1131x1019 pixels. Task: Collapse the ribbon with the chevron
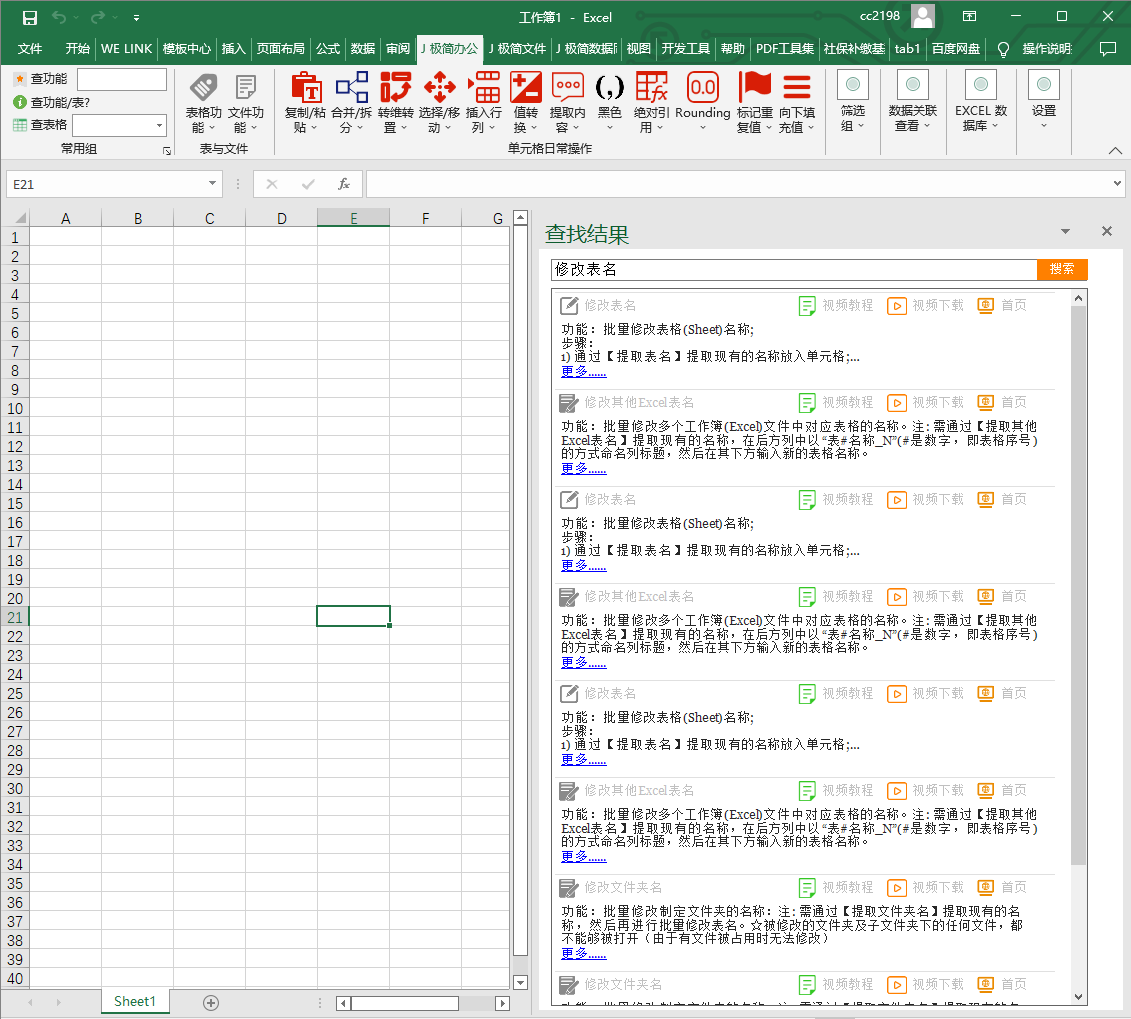(x=1115, y=150)
